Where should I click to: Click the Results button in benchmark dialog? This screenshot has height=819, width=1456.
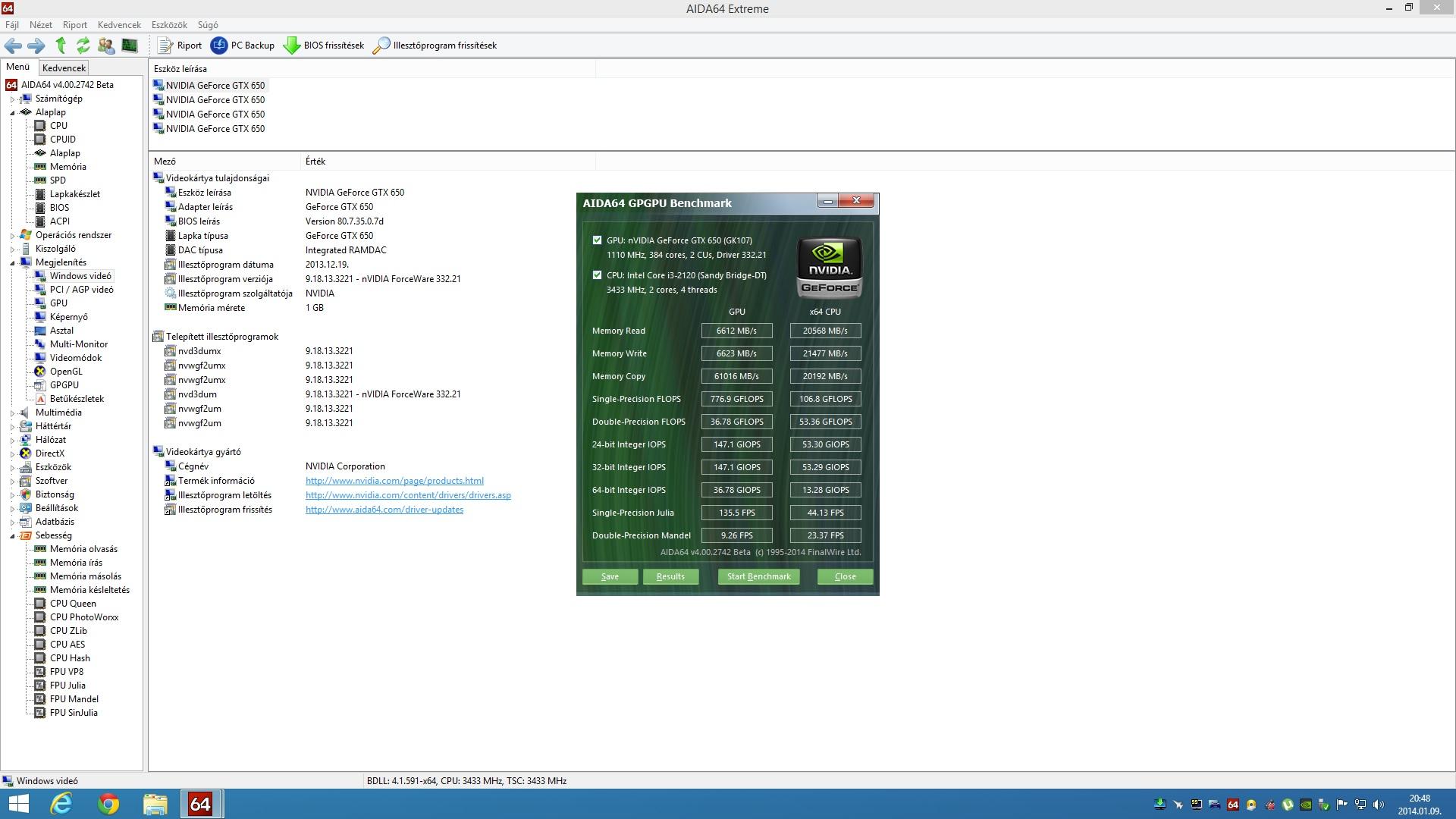tap(670, 576)
